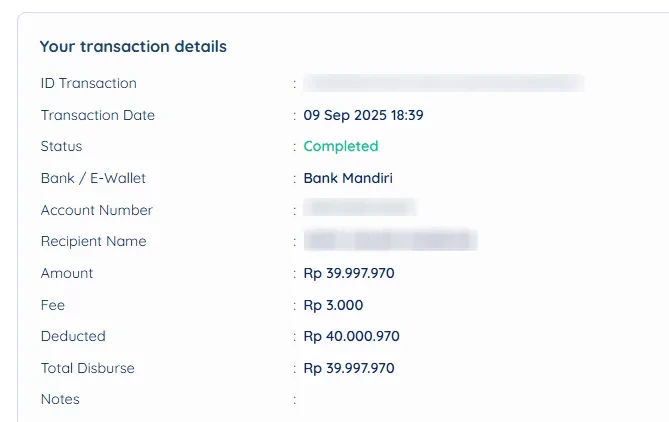The height and width of the screenshot is (422, 669).
Task: Click the Amount value Rp 39.997.970
Action: click(349, 273)
